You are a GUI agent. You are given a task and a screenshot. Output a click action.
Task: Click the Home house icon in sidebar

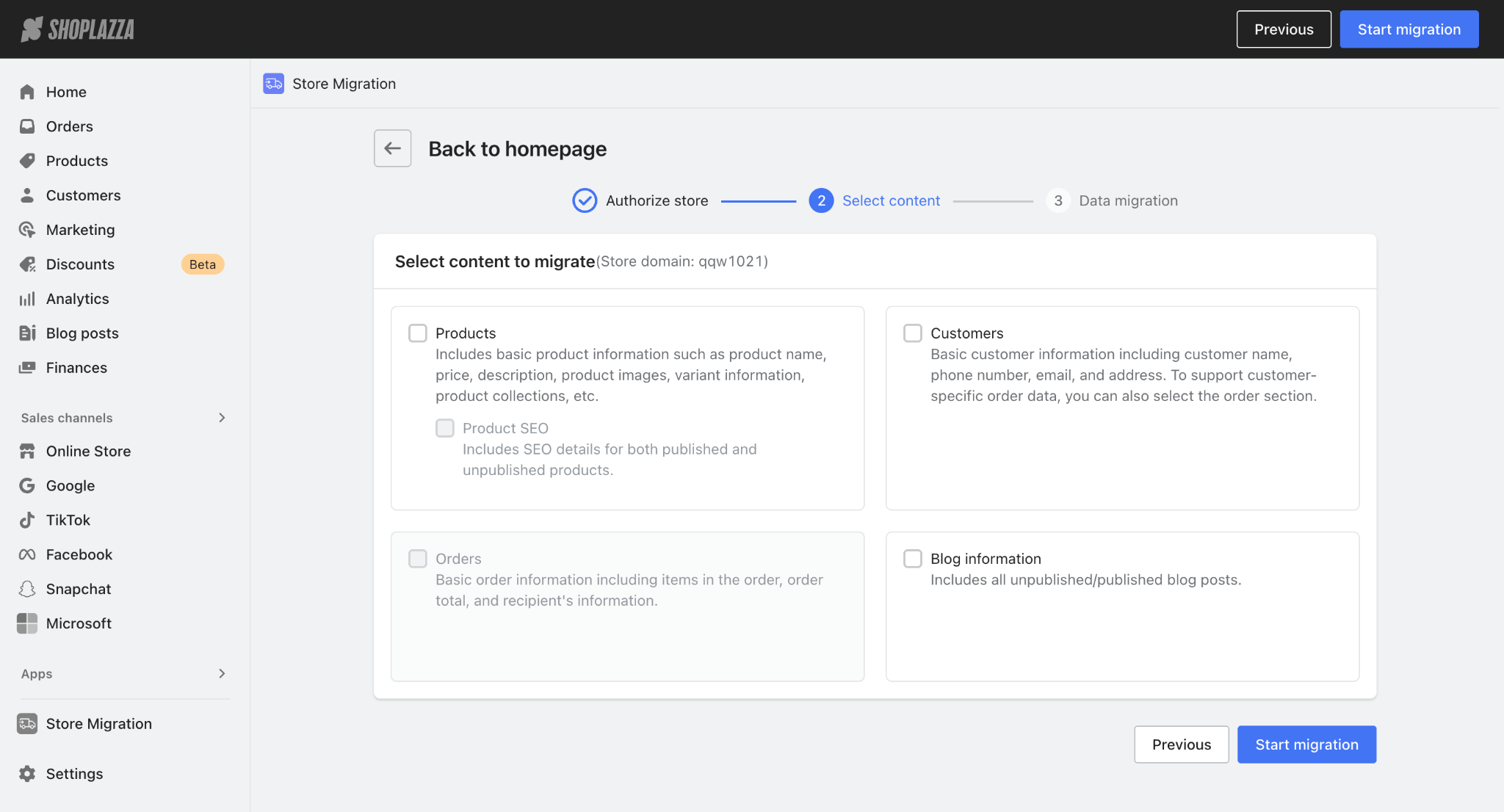coord(27,92)
